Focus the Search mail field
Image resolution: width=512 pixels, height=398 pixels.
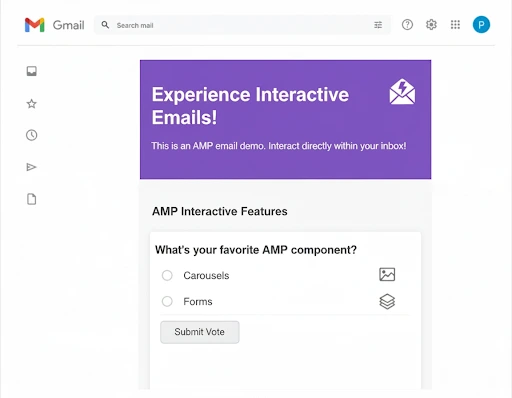[x=242, y=25]
